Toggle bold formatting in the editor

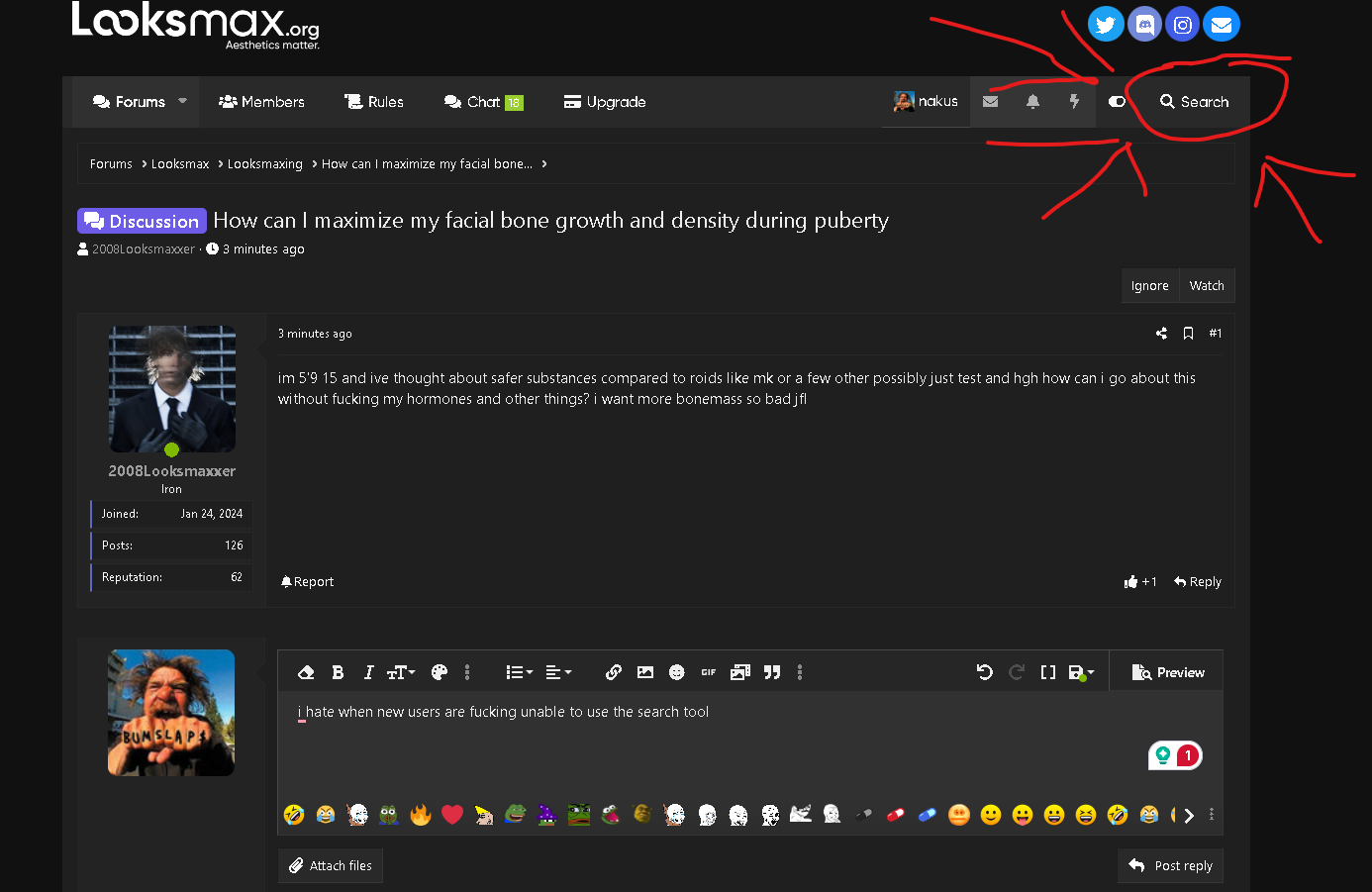pyautogui.click(x=338, y=672)
